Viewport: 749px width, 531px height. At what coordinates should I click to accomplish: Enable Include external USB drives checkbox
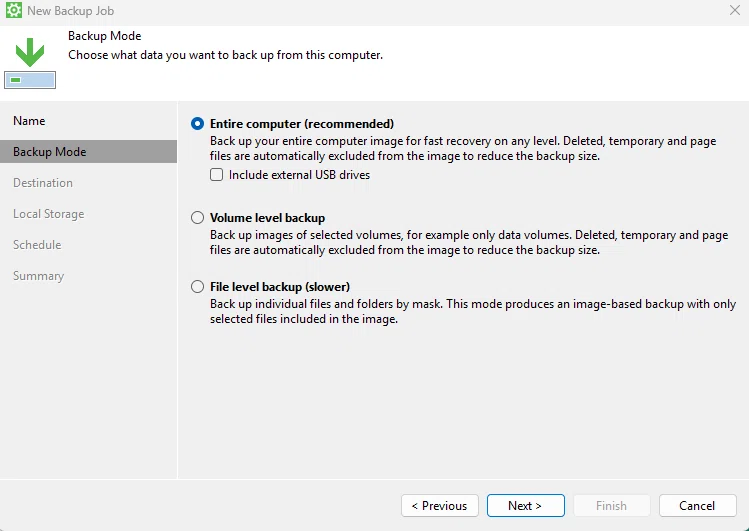coord(216,175)
